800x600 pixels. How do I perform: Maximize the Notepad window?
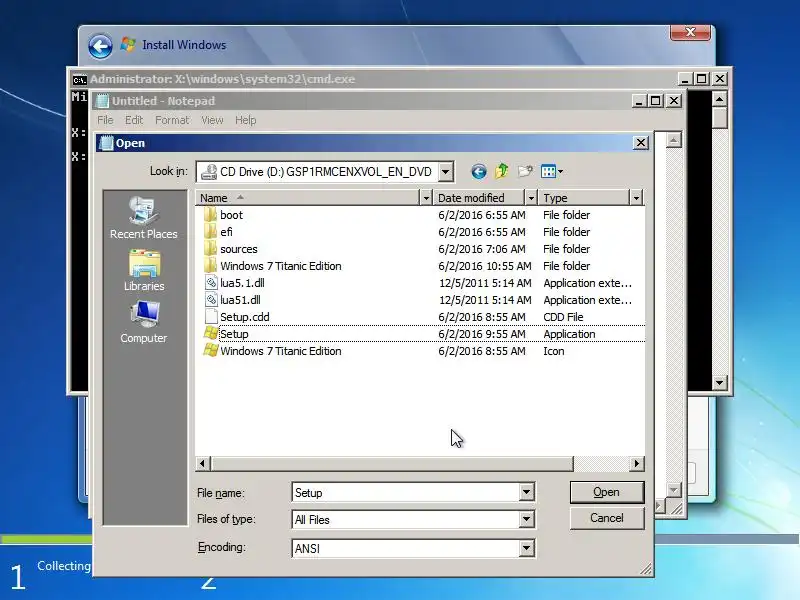pyautogui.click(x=656, y=101)
